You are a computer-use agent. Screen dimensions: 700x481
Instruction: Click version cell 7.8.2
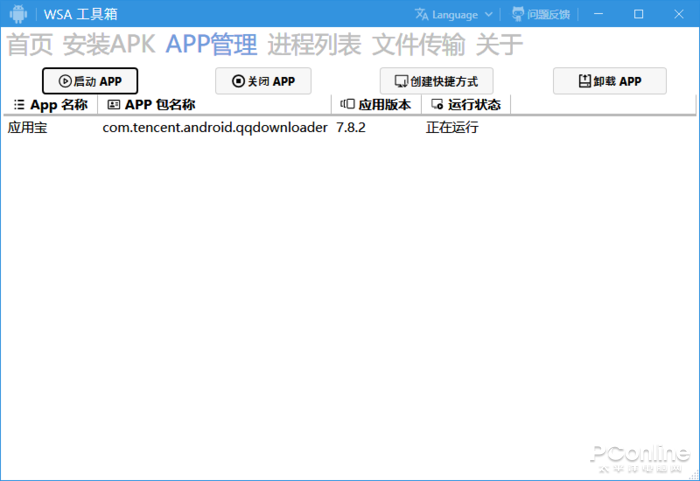(350, 128)
